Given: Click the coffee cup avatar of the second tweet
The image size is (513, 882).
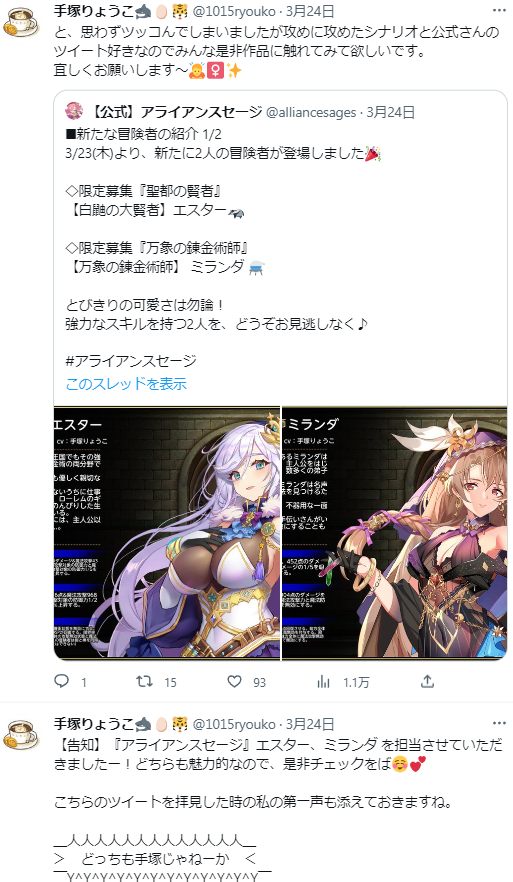Looking at the screenshot, I should (x=21, y=735).
